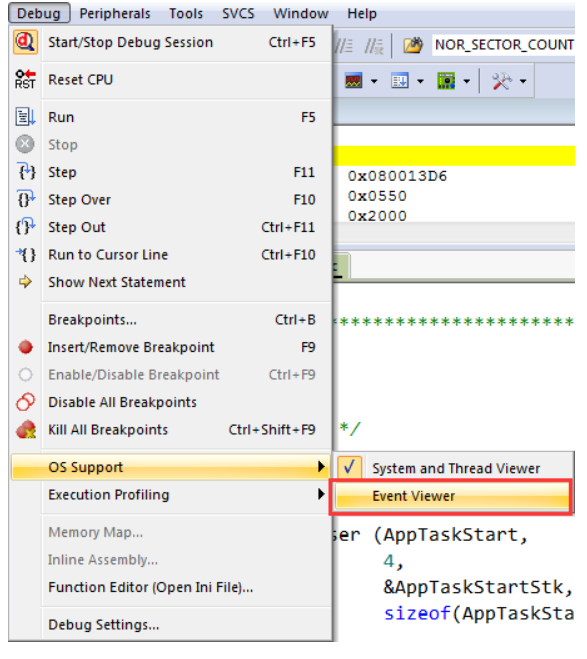The image size is (587, 659).
Task: Select Run to Cursor Line entry
Action: [170, 254]
